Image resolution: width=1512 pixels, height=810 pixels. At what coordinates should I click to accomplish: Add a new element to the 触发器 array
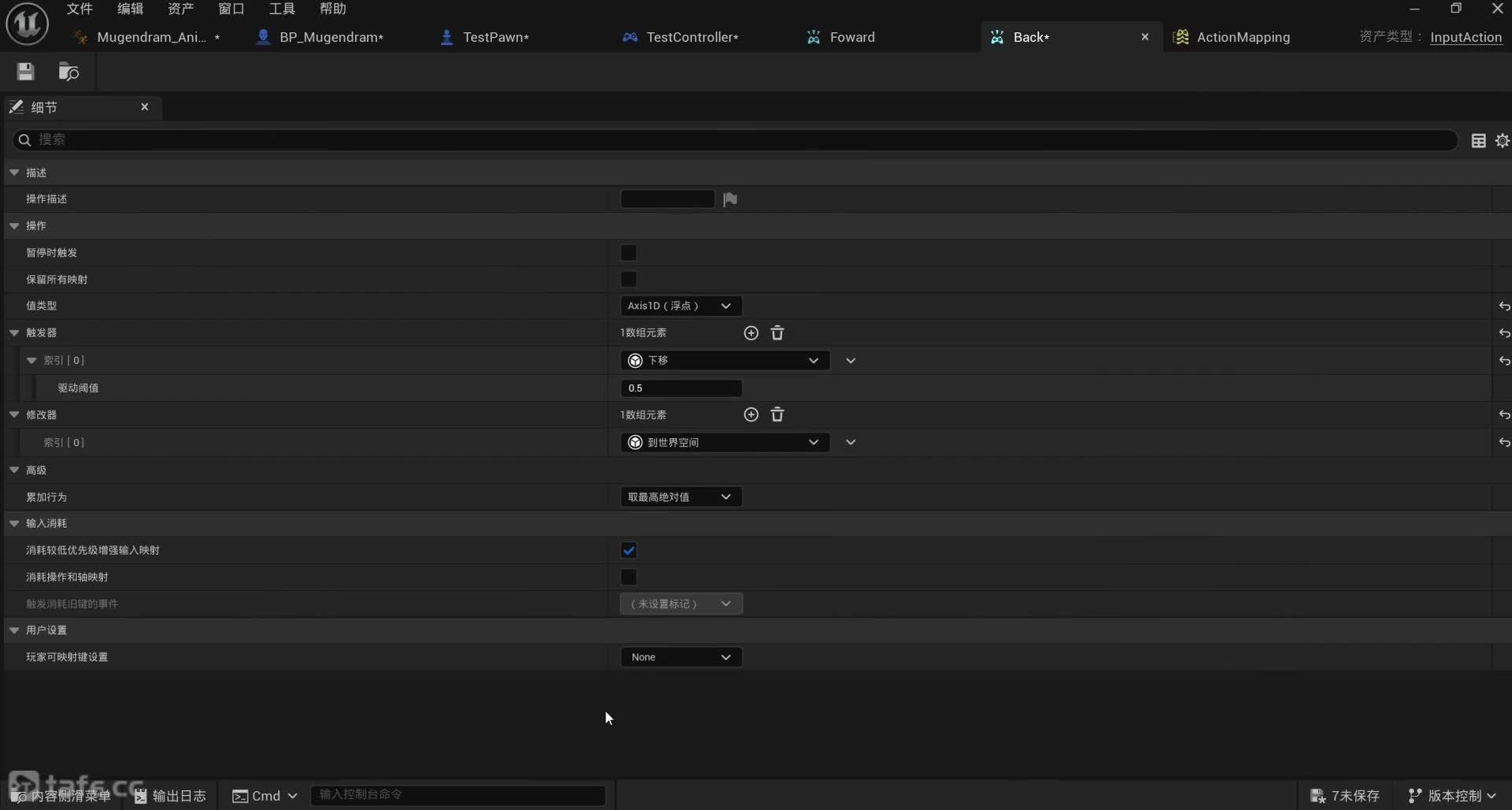click(x=750, y=333)
